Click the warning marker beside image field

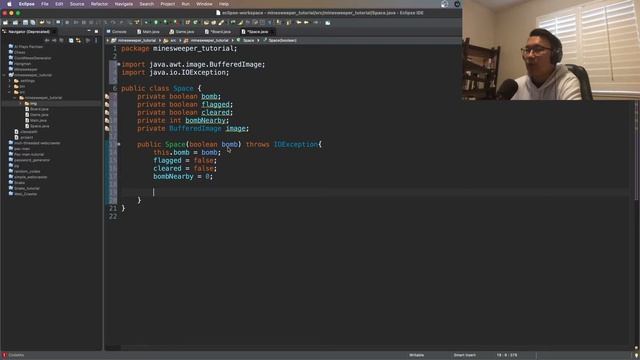pos(107,129)
